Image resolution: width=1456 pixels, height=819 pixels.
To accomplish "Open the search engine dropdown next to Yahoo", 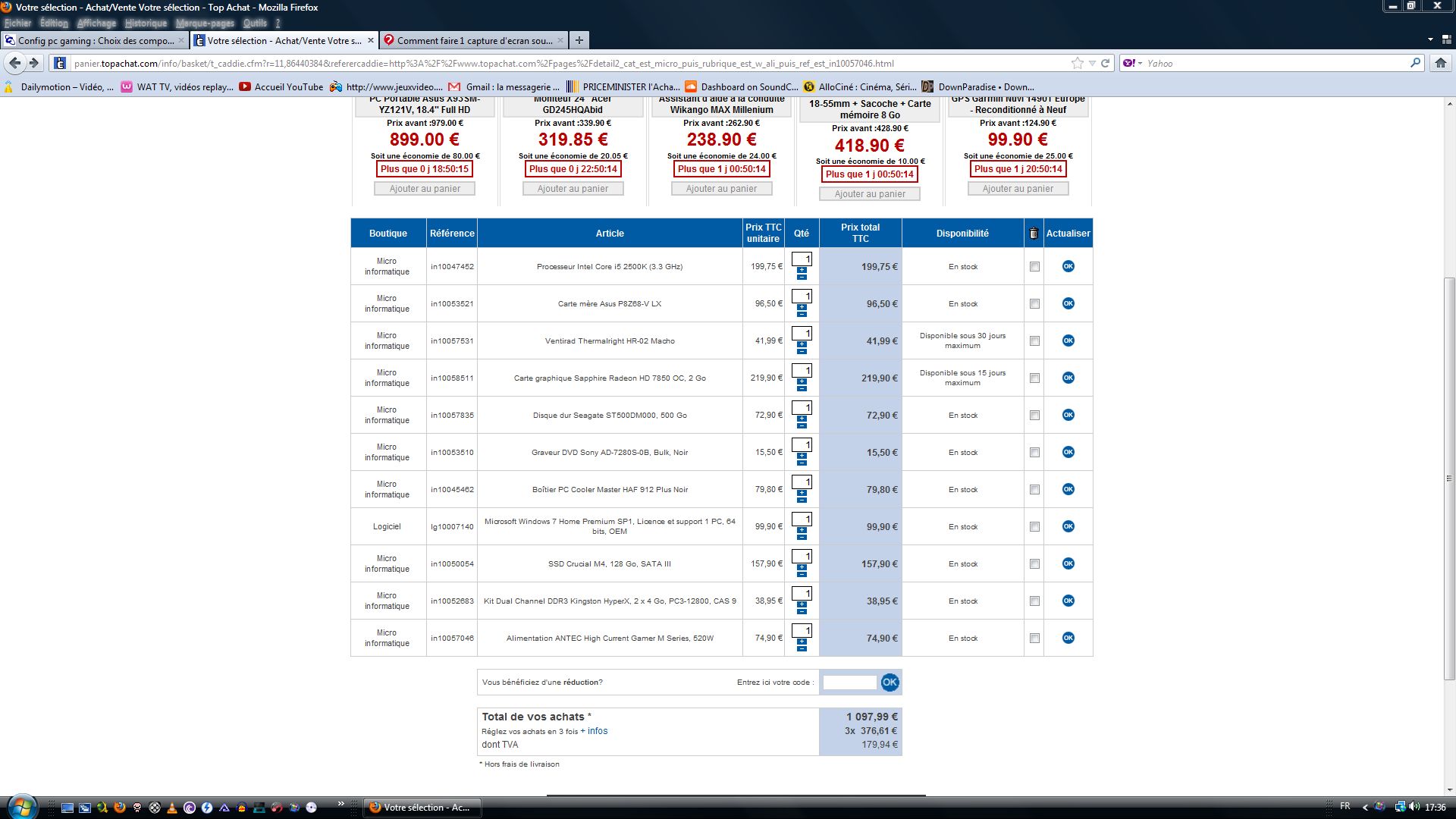I will click(1138, 64).
